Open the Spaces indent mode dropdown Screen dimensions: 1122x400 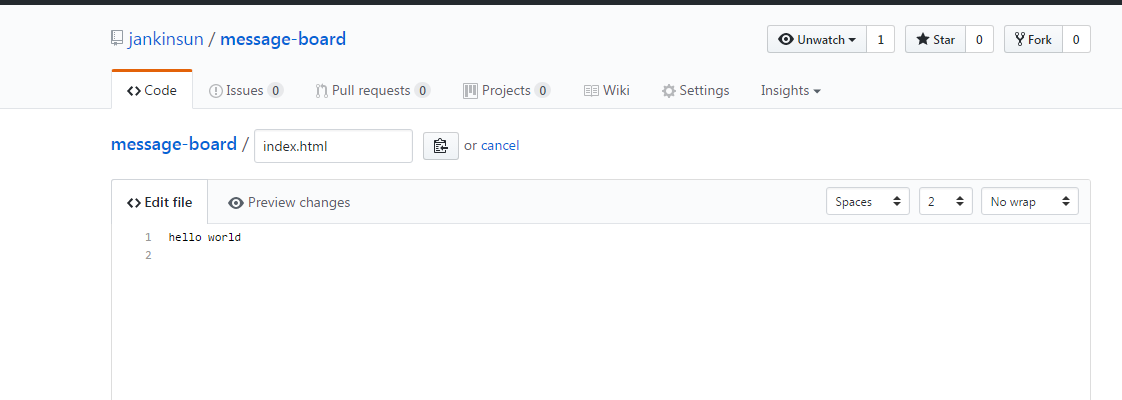coord(868,202)
